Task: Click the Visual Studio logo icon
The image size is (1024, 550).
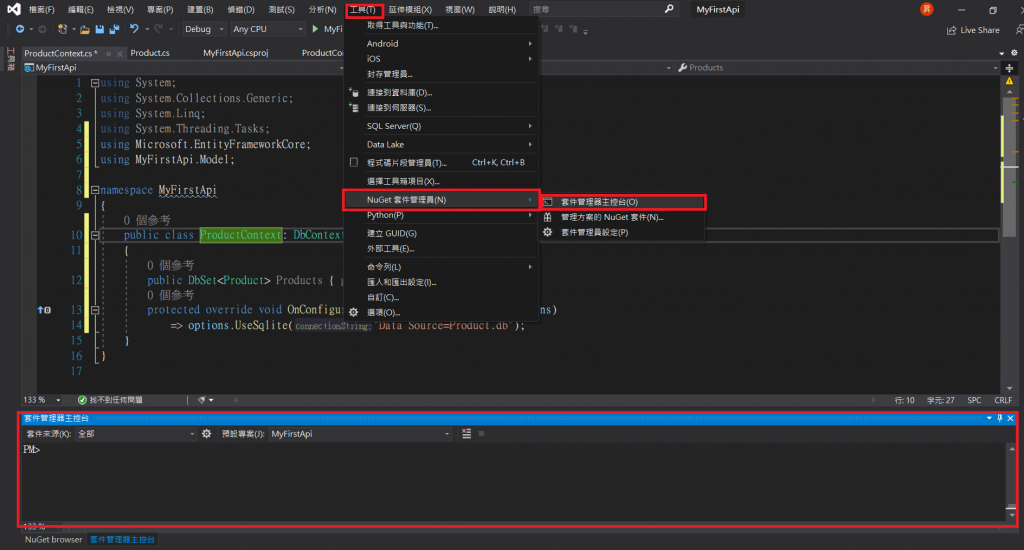Action: coord(13,9)
